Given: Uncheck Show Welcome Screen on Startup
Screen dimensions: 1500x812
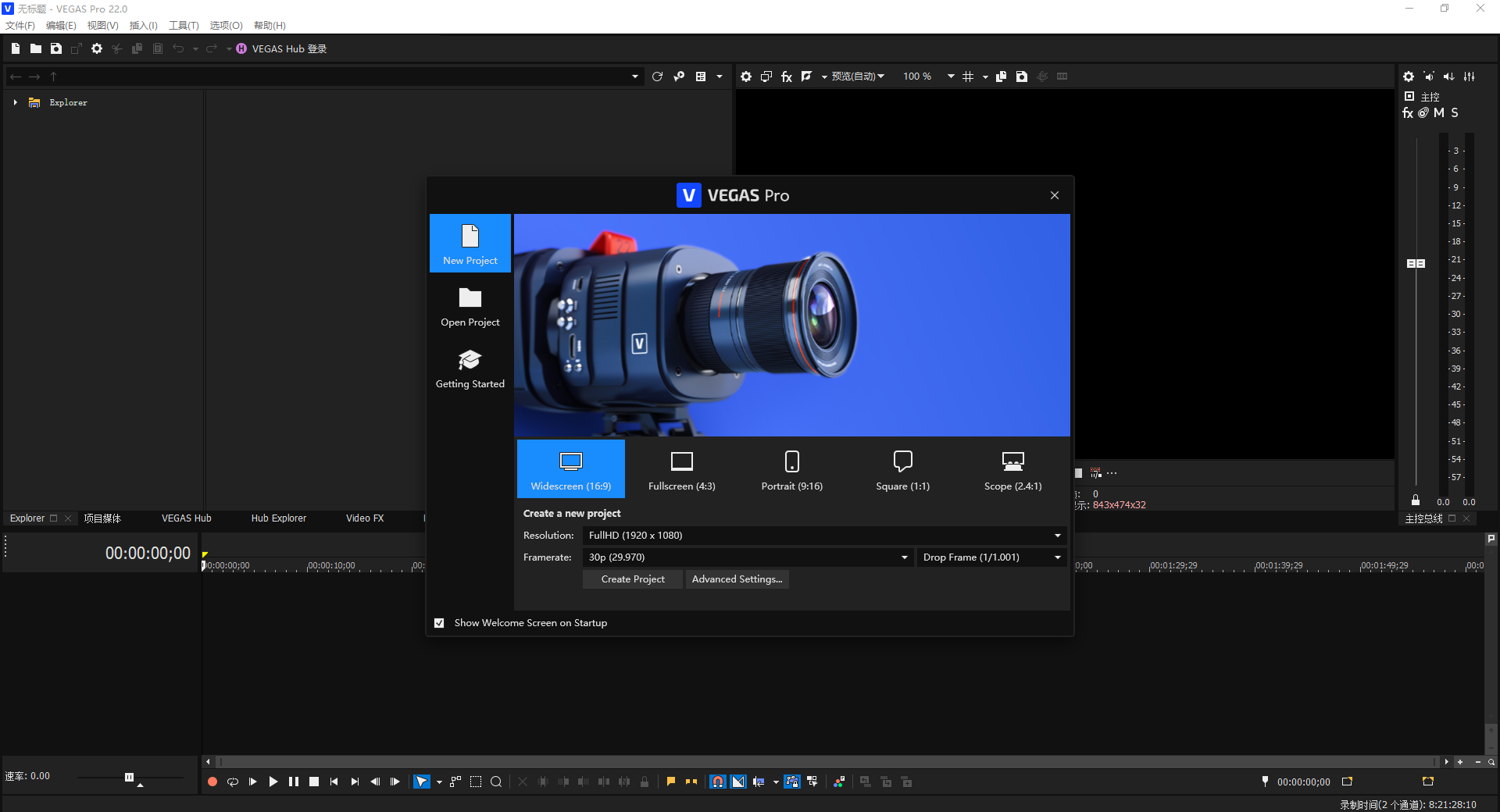Looking at the screenshot, I should [x=439, y=623].
